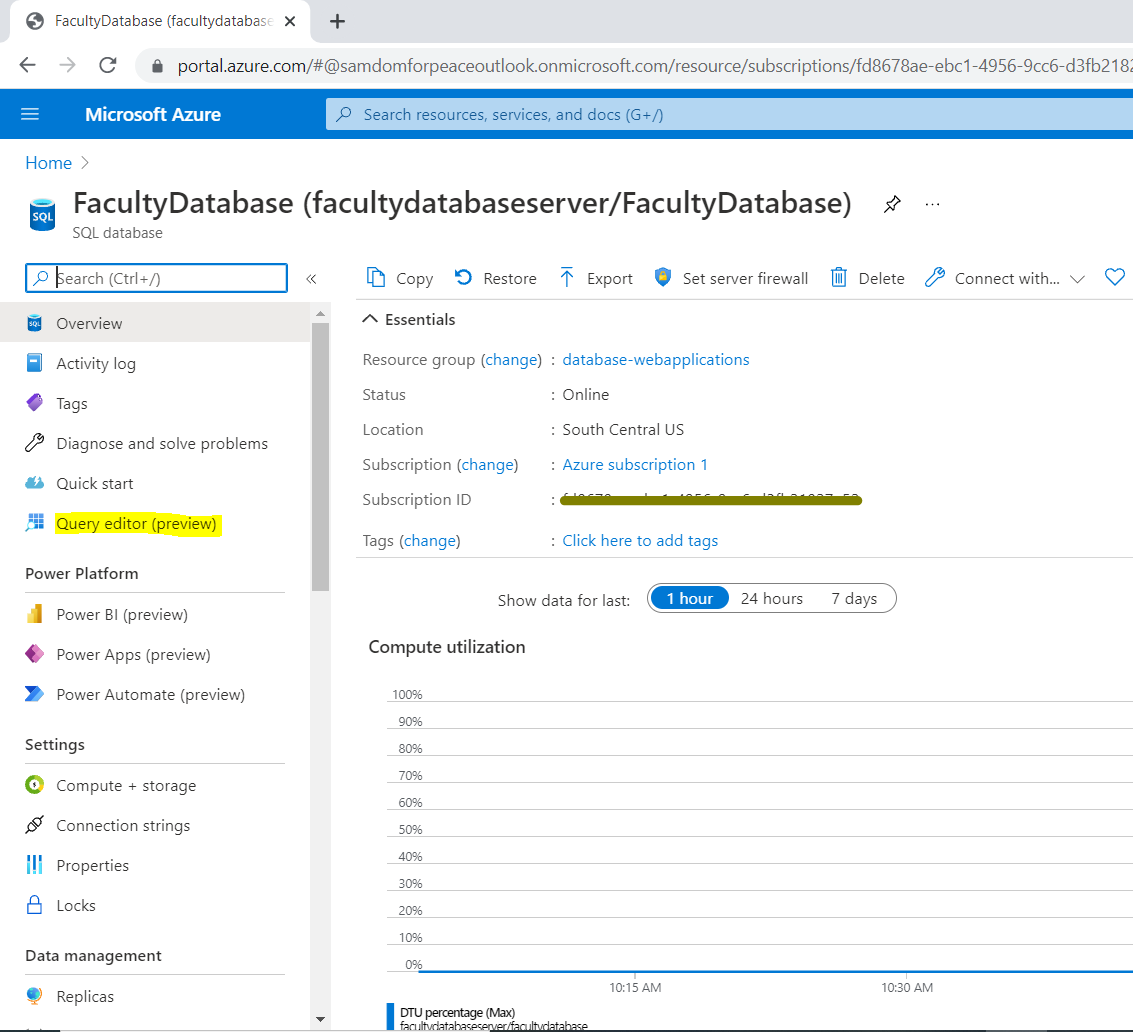Open Query editor (preview)
The height and width of the screenshot is (1032, 1133).
(x=155, y=523)
